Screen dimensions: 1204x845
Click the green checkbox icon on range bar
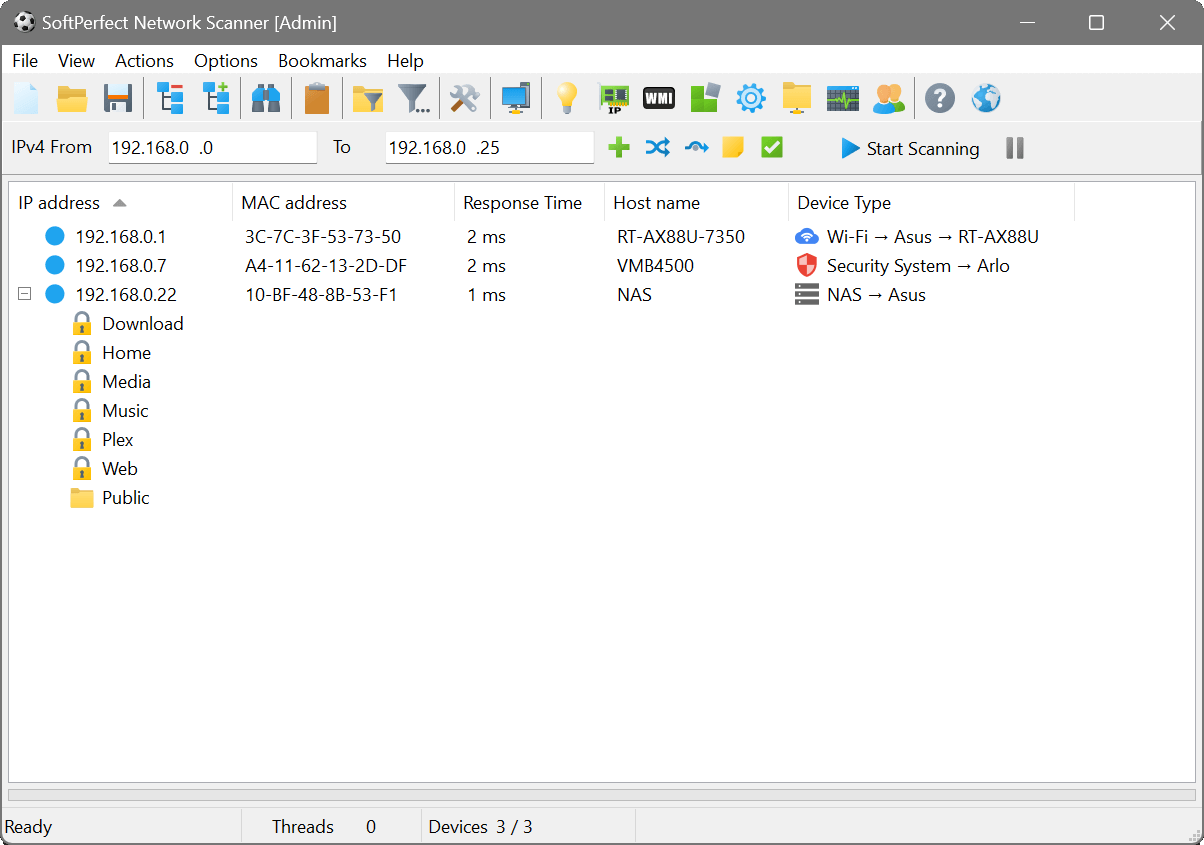point(771,147)
